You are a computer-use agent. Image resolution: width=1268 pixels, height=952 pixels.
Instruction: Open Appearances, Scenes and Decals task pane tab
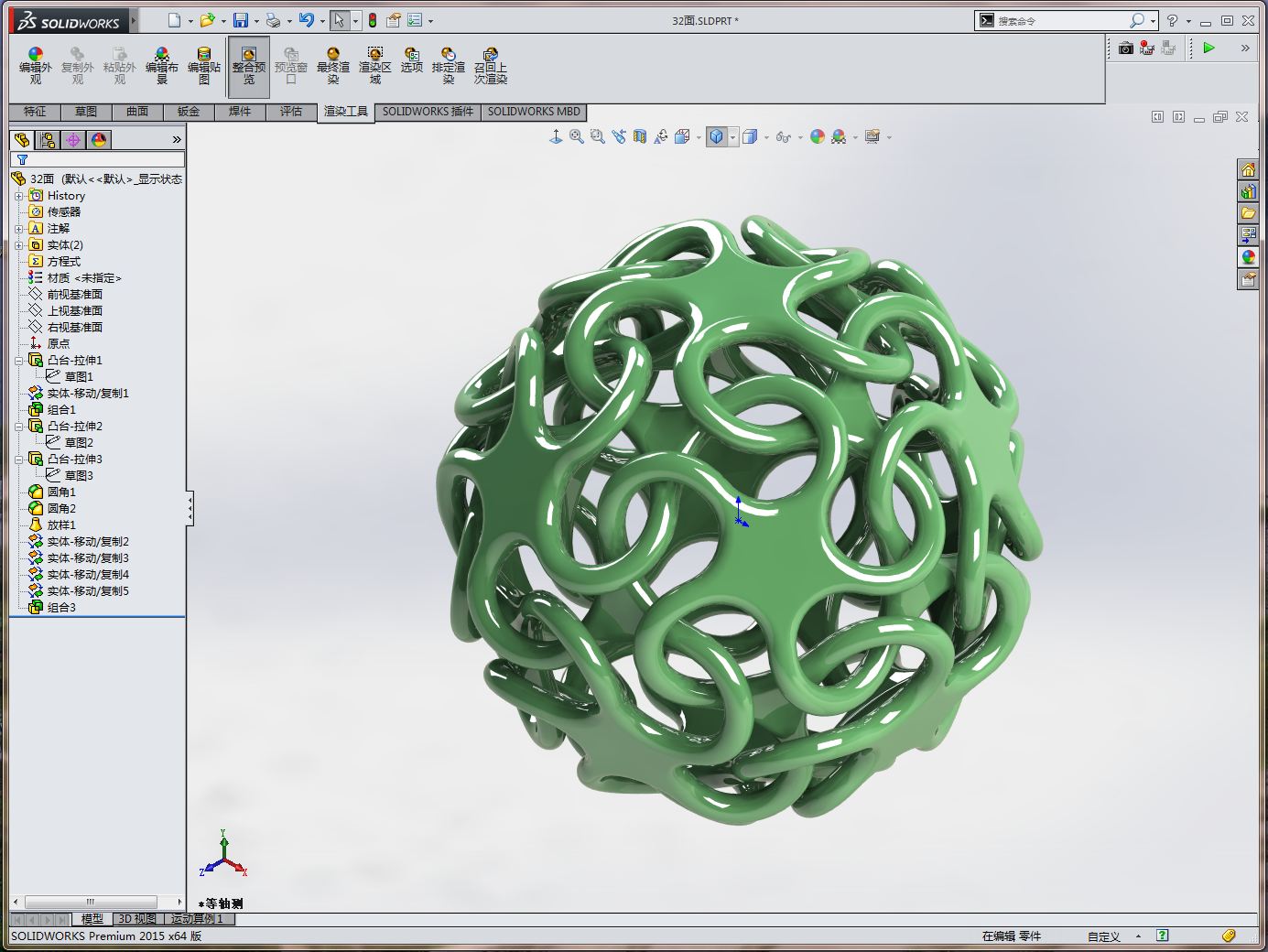click(1248, 257)
